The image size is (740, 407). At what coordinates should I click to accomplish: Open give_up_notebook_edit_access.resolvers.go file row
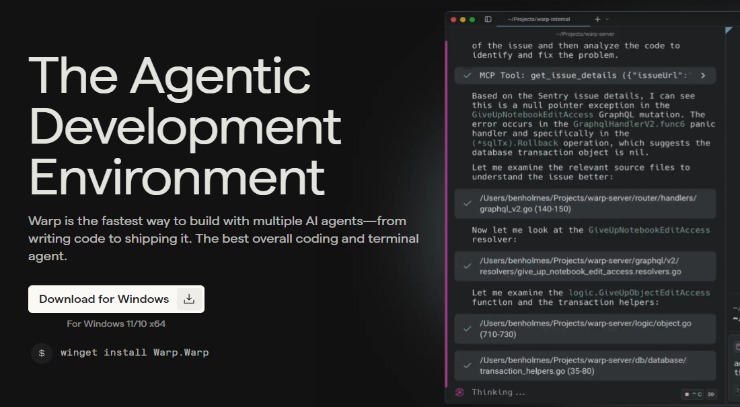585,266
